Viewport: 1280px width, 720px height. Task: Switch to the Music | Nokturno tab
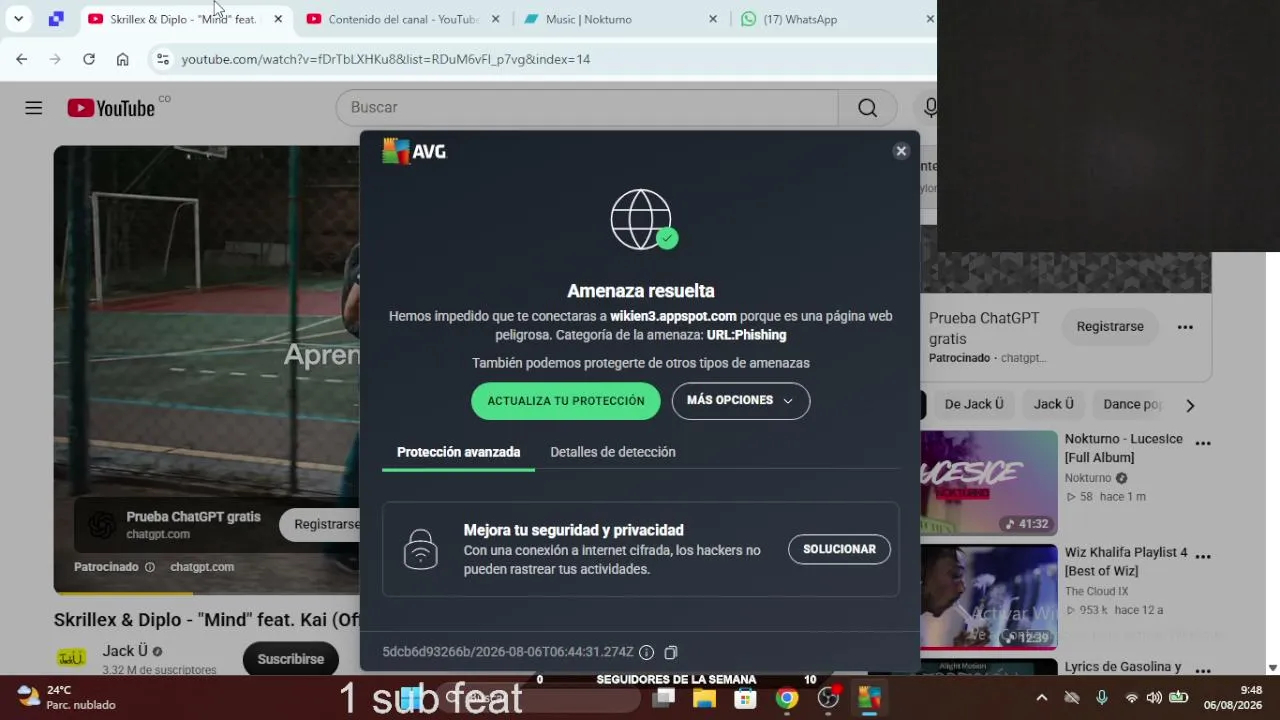click(x=619, y=19)
